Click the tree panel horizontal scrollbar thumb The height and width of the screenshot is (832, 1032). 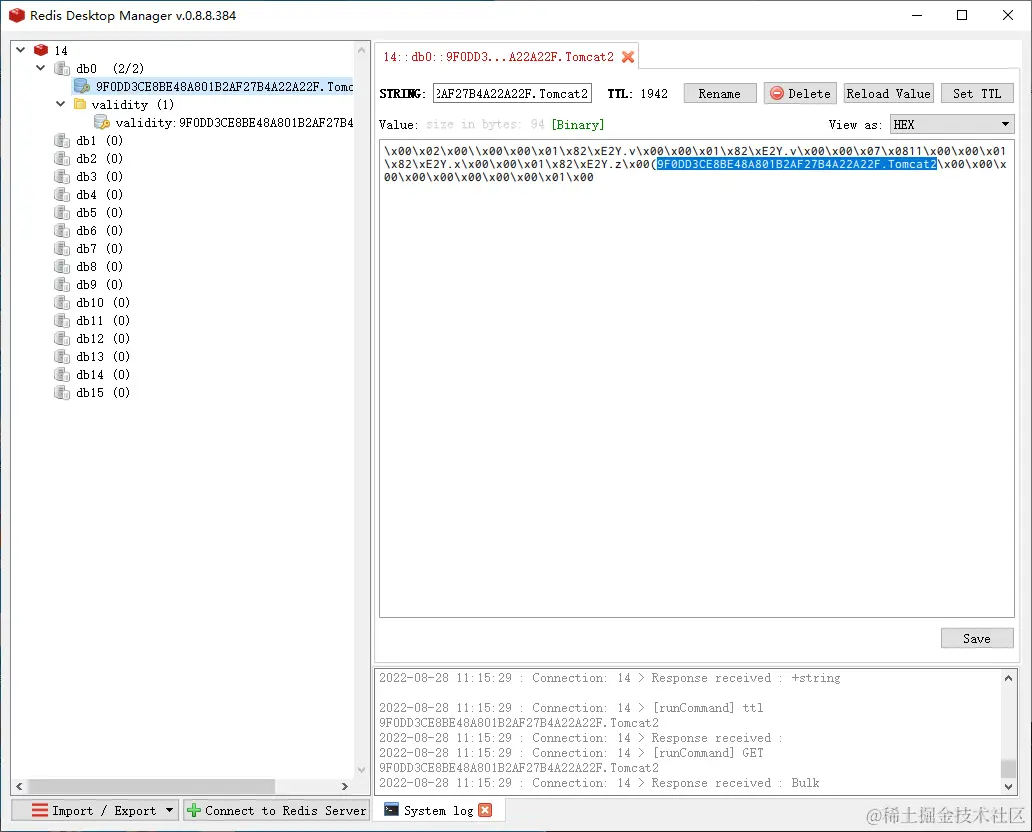[151, 786]
